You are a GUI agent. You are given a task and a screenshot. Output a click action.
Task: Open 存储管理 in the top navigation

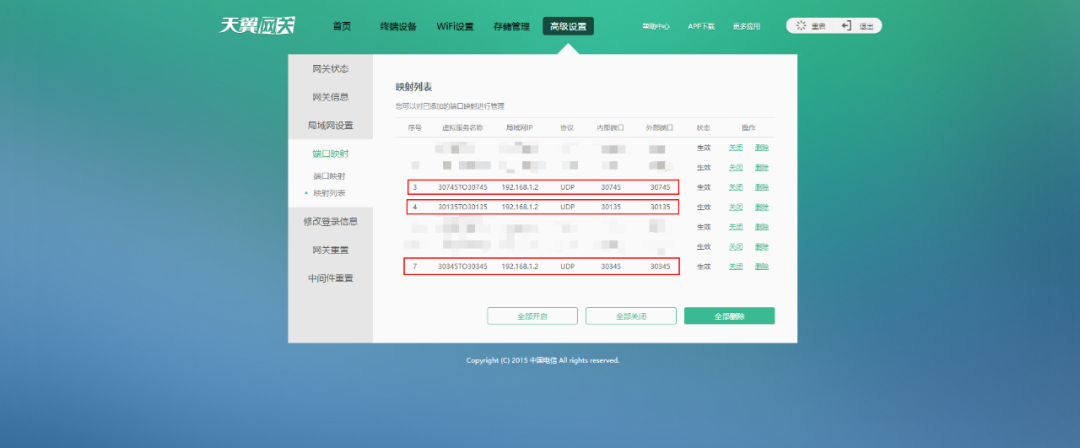click(x=511, y=27)
